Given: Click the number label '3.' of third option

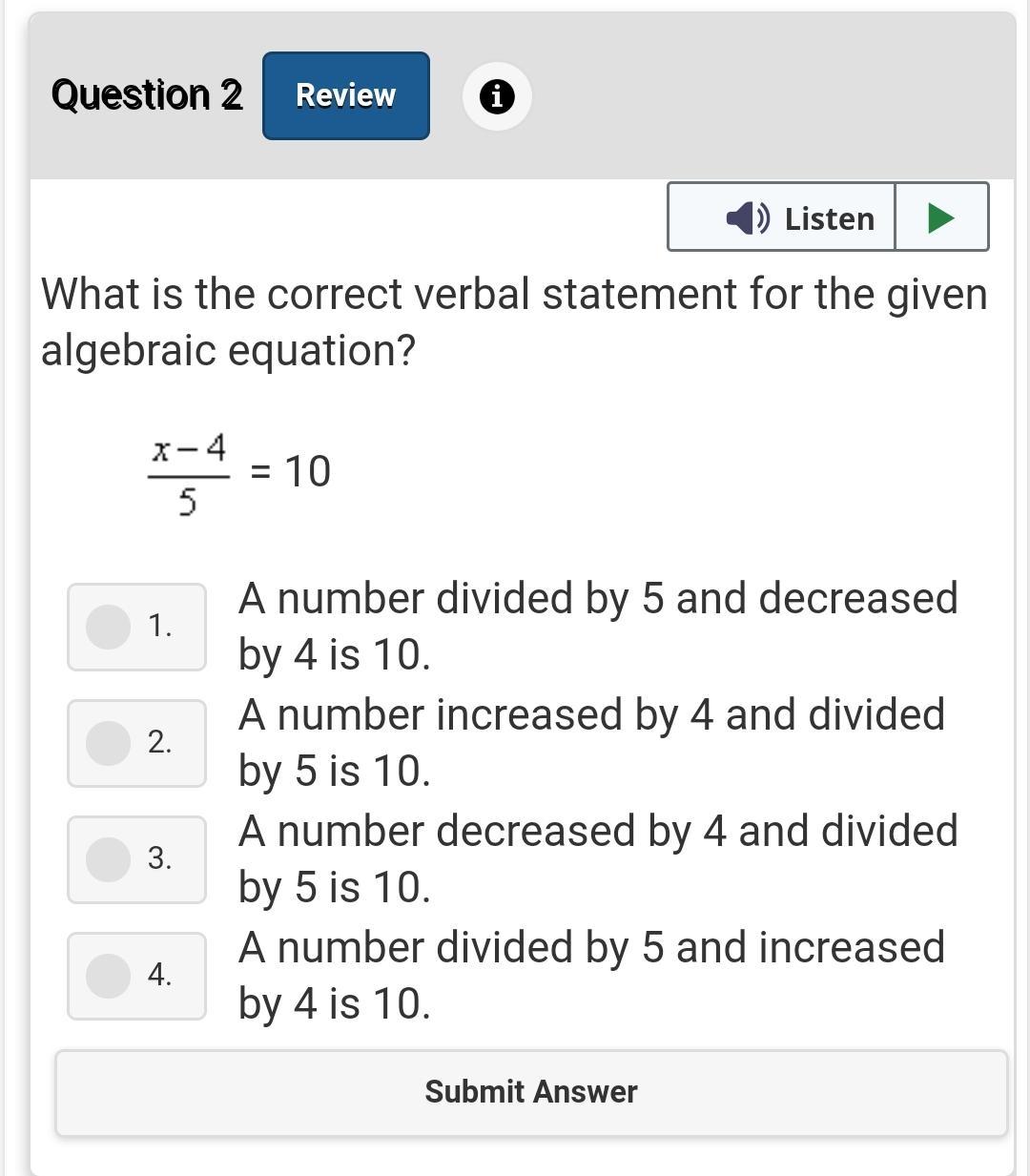Looking at the screenshot, I should pos(160,858).
